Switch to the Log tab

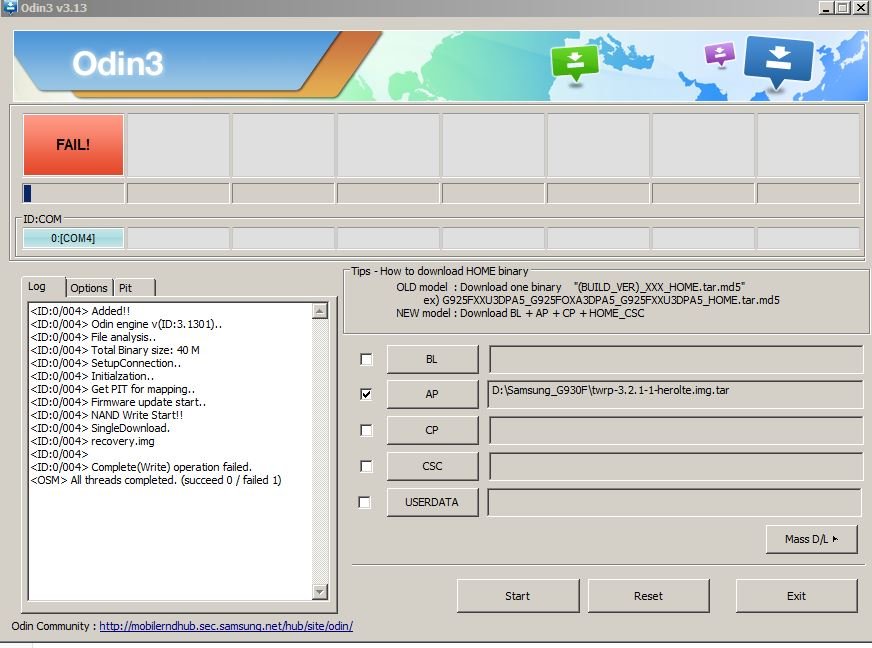point(43,286)
